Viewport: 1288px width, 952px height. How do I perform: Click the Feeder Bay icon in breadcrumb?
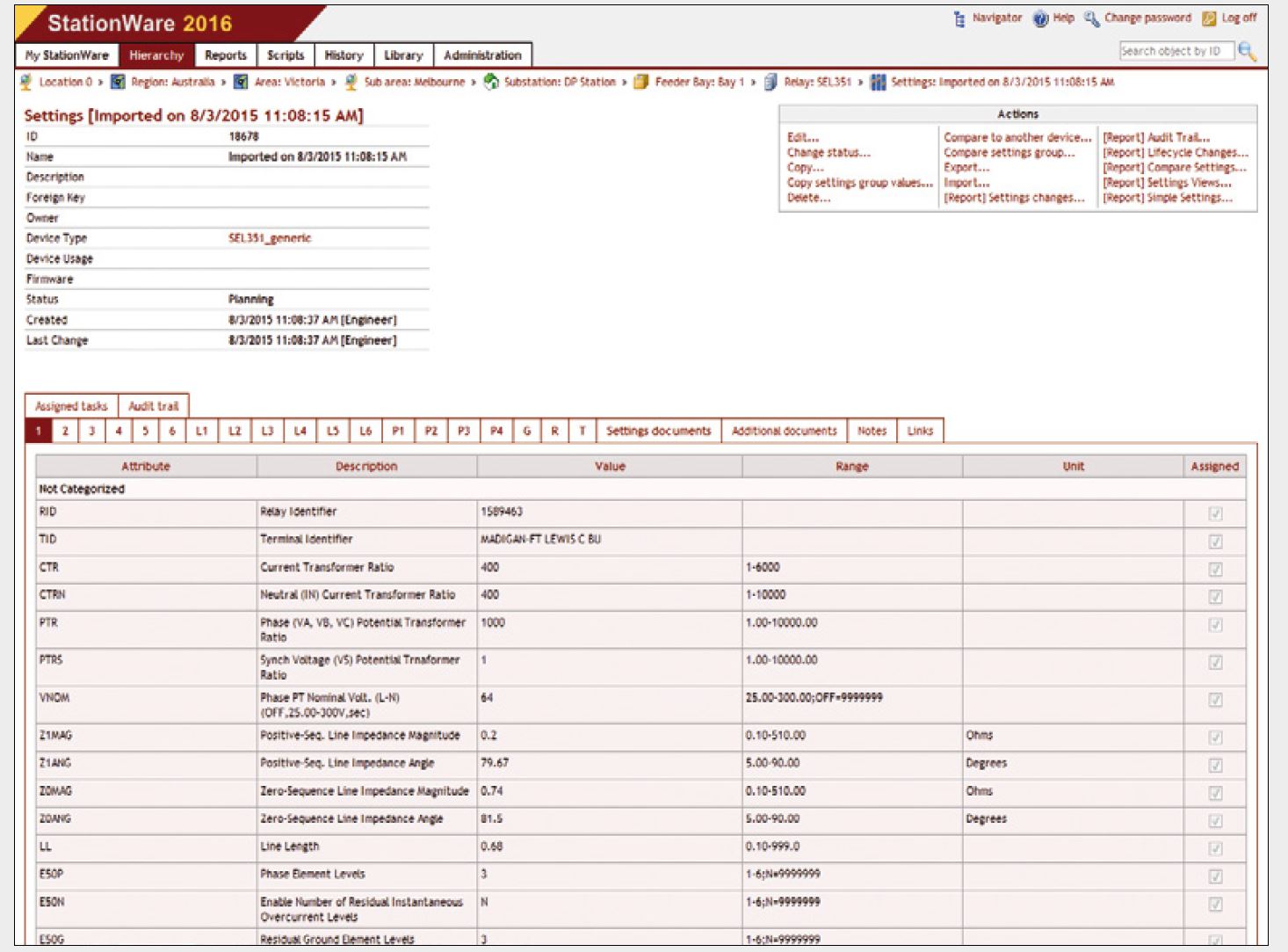(641, 82)
